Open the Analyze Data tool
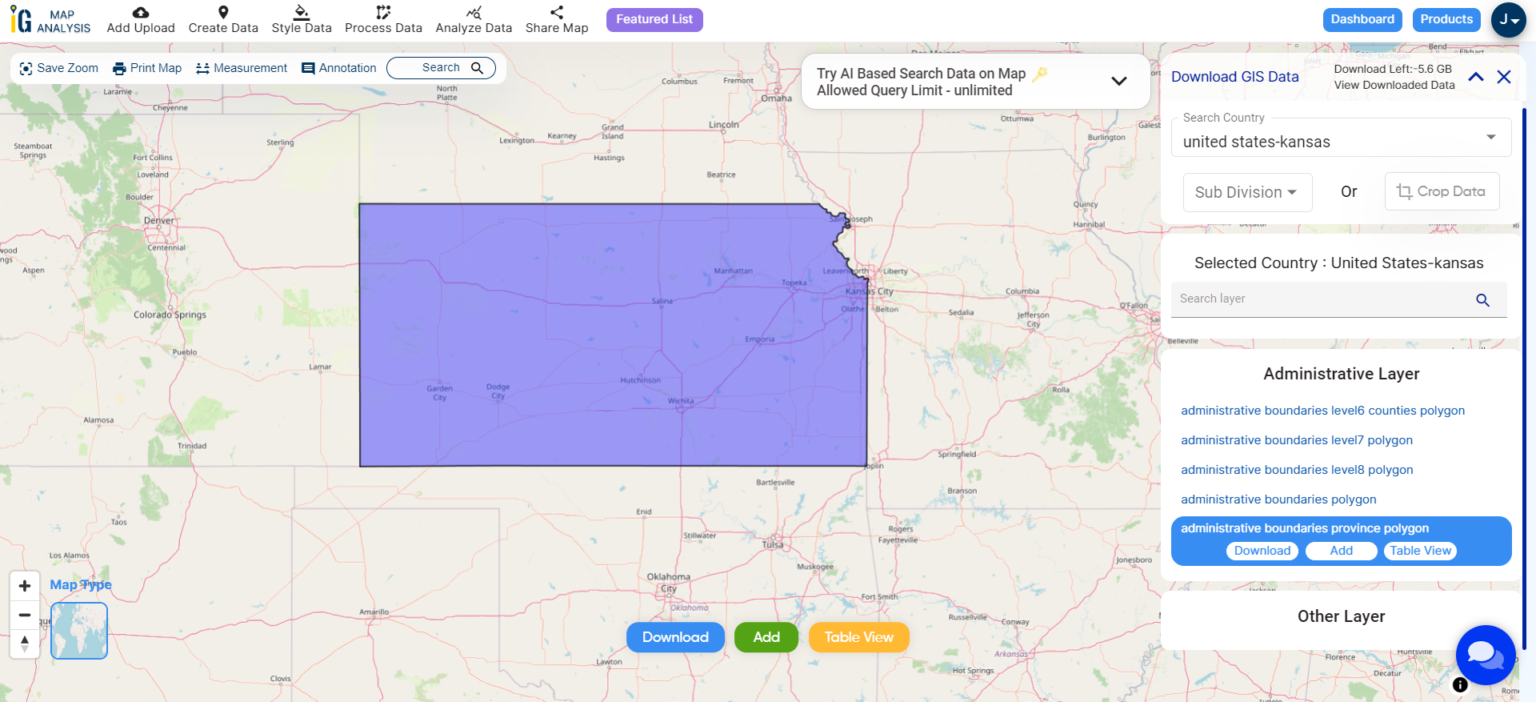The width and height of the screenshot is (1536, 702). (x=473, y=18)
